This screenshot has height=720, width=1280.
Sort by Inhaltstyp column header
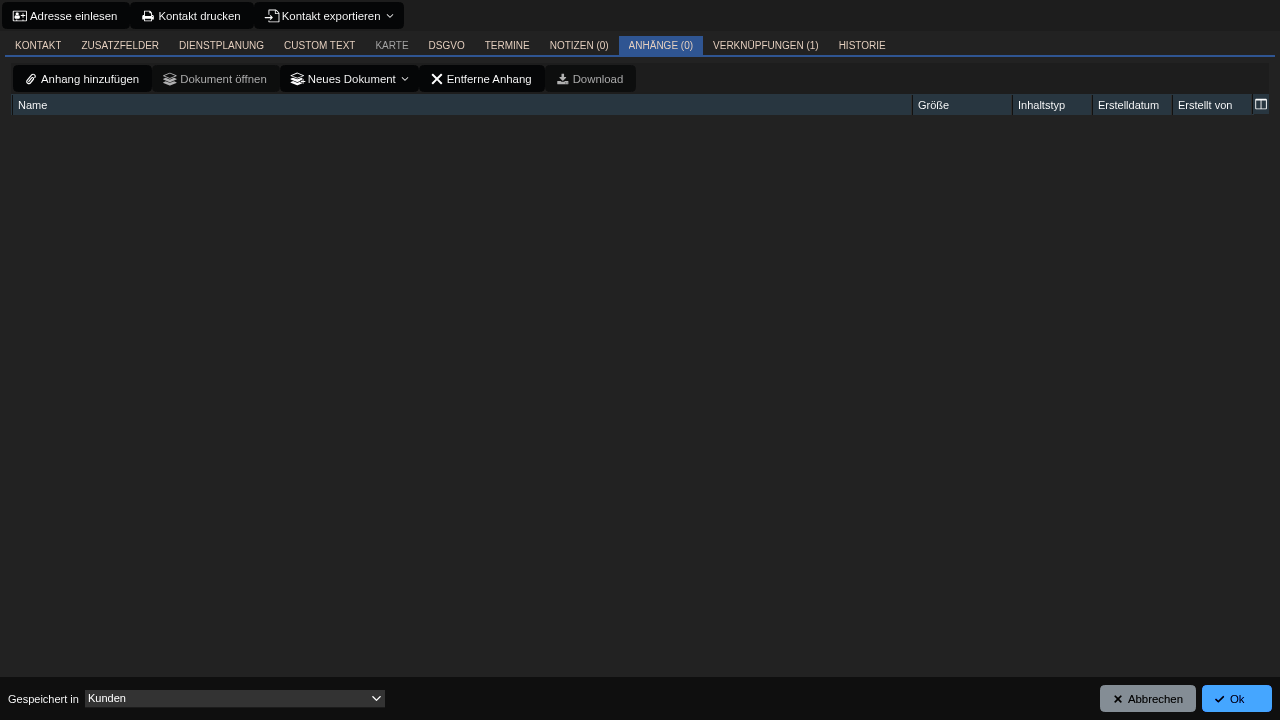[1052, 105]
